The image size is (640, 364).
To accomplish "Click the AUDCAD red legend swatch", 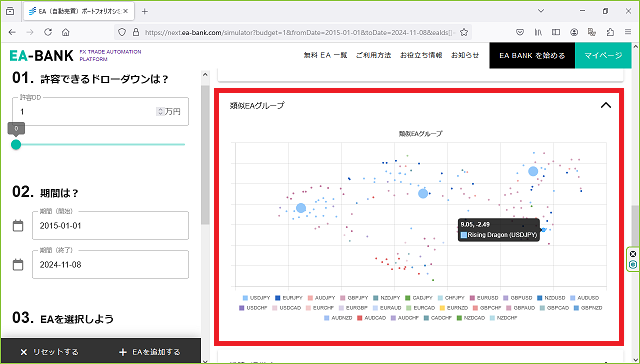I will (x=360, y=318).
